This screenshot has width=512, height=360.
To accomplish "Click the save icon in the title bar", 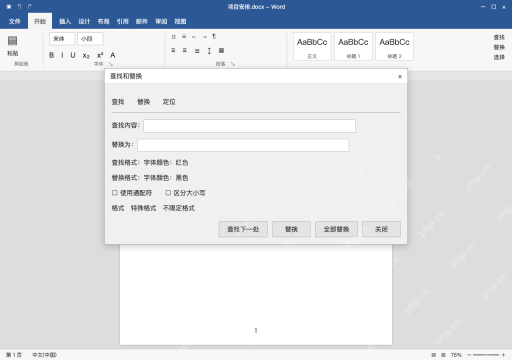I will pyautogui.click(x=9, y=7).
